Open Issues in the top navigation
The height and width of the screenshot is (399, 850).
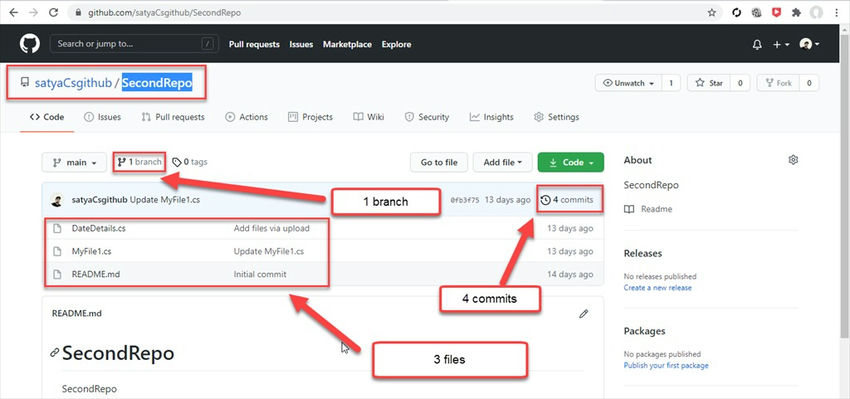point(301,44)
